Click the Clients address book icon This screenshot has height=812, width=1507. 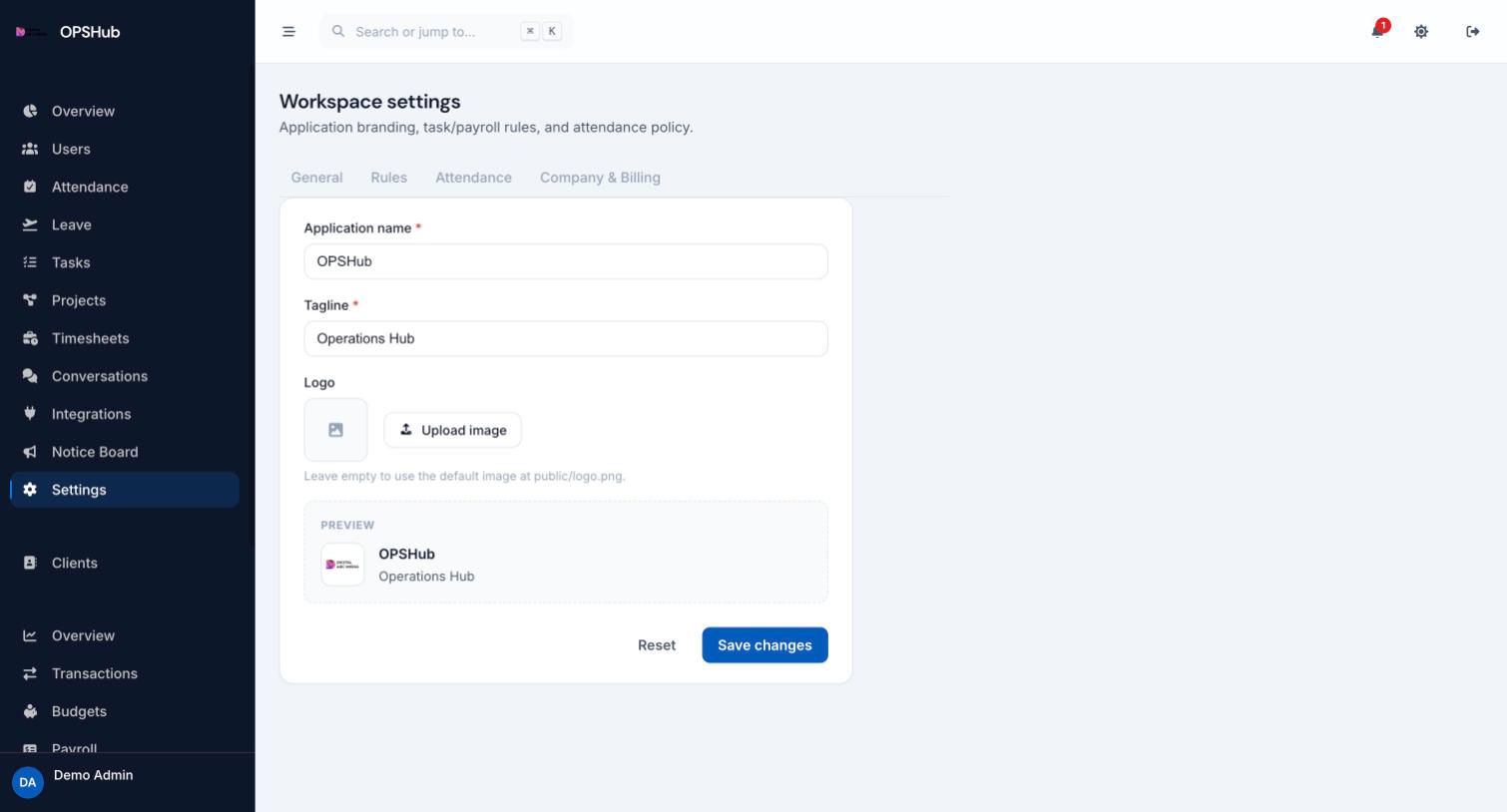coord(30,563)
